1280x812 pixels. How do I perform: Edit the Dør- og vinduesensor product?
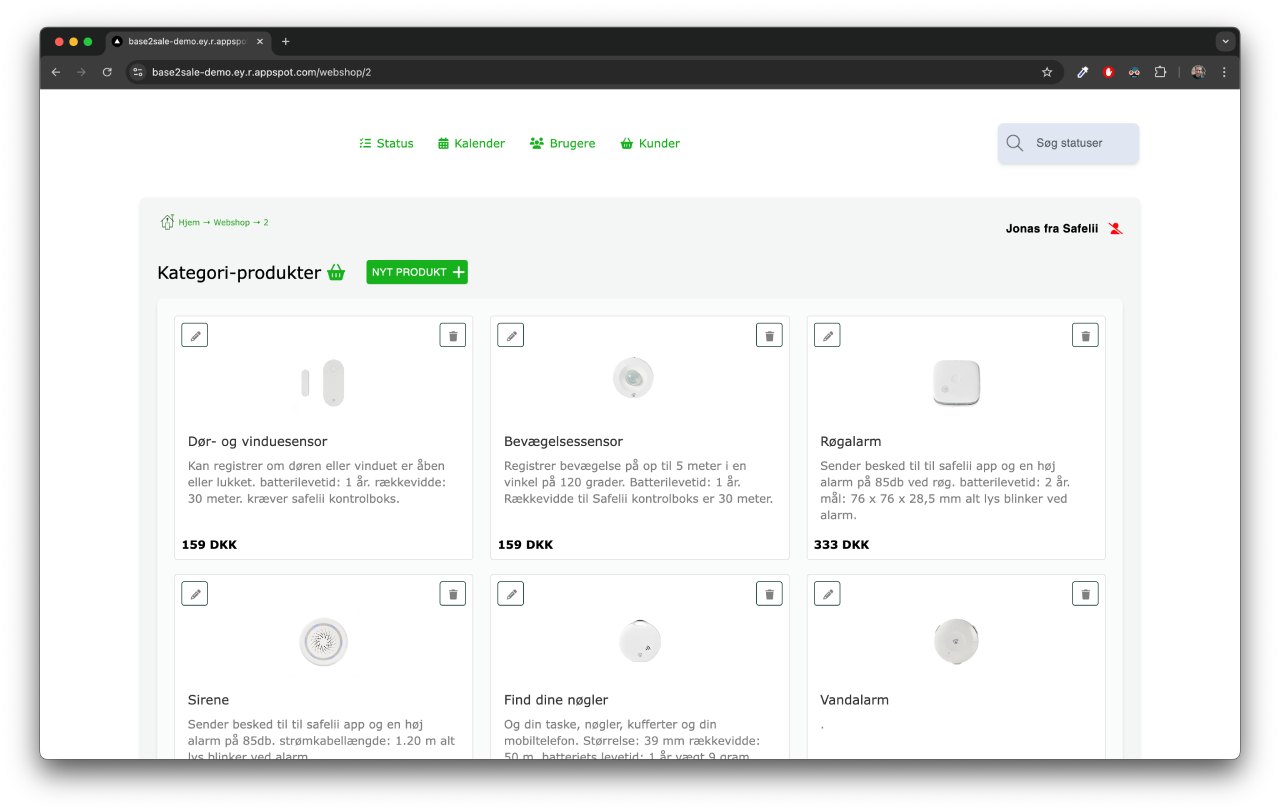pyautogui.click(x=195, y=336)
